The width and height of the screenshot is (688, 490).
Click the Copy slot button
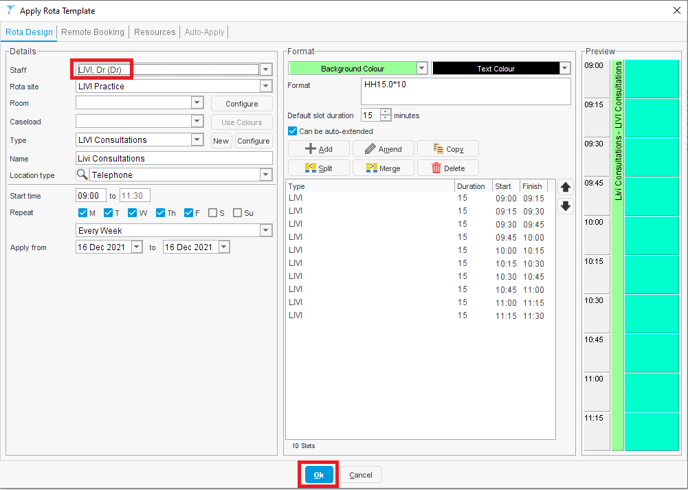click(x=447, y=149)
